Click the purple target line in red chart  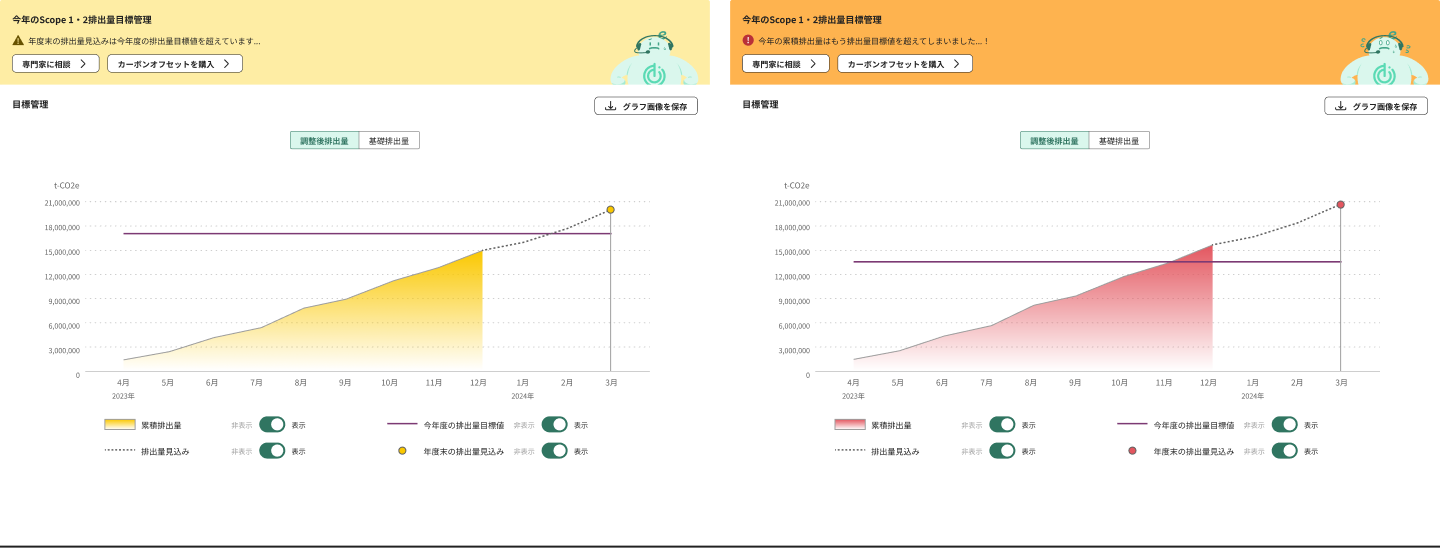click(1000, 262)
